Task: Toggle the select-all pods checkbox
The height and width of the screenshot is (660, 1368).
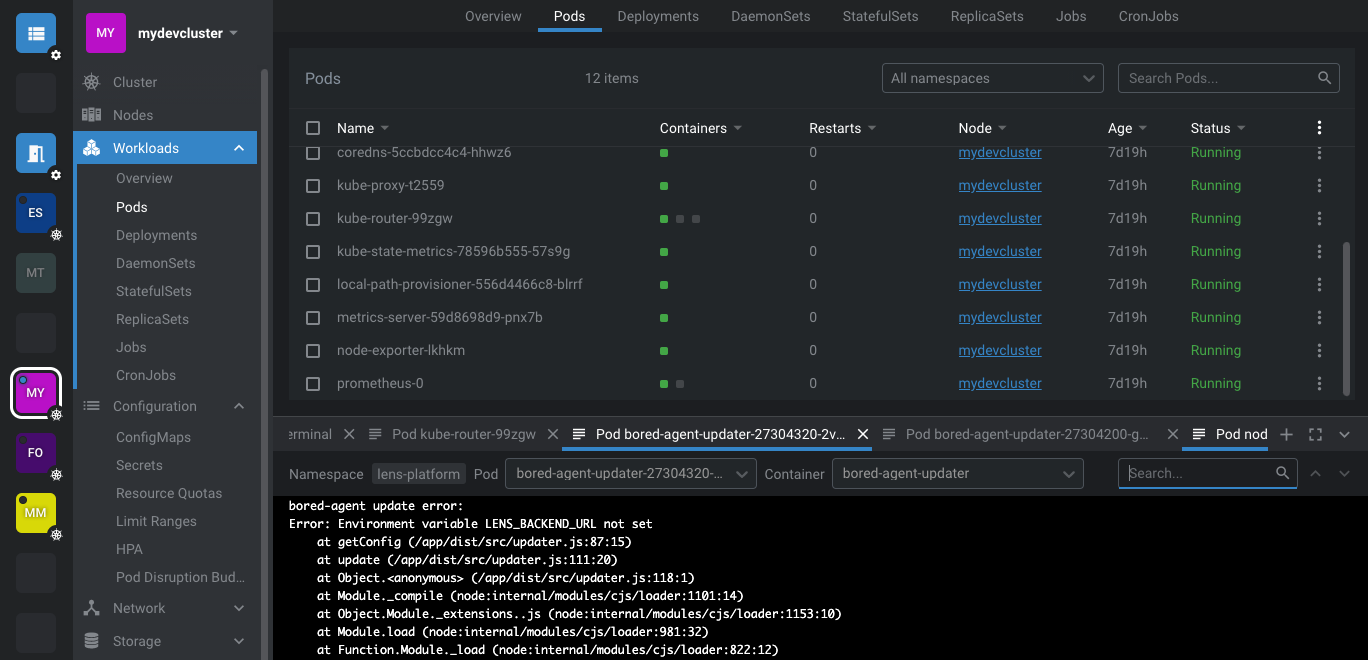Action: click(313, 128)
